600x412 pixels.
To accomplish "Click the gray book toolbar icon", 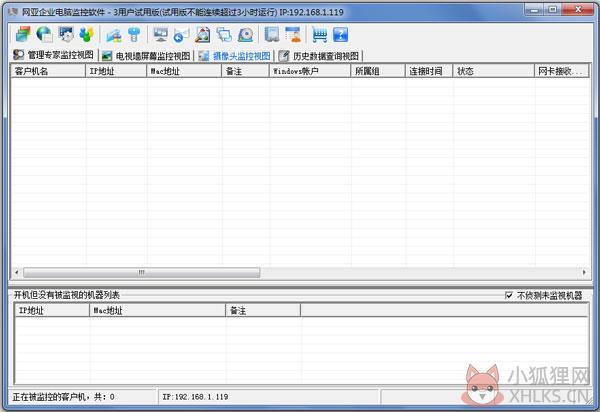I will click(x=272, y=35).
